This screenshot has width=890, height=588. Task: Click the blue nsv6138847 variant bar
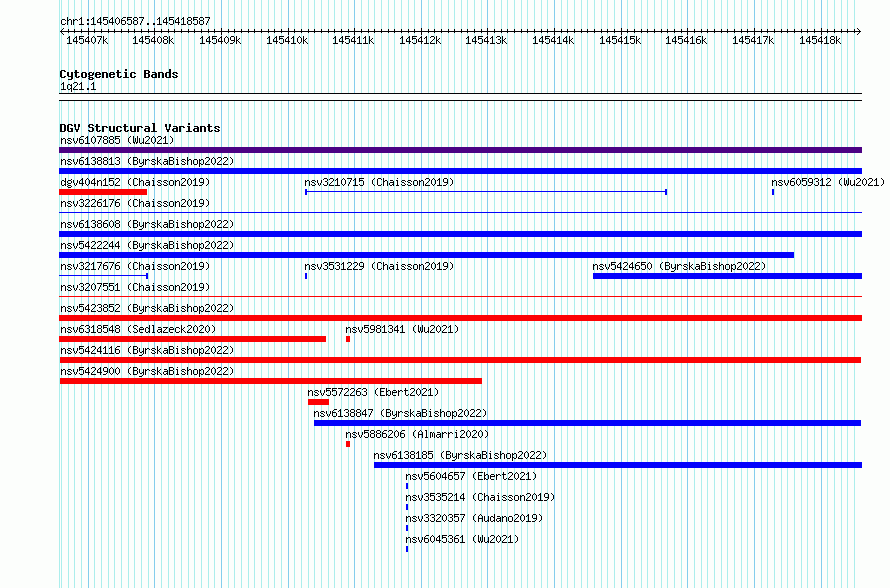click(587, 423)
